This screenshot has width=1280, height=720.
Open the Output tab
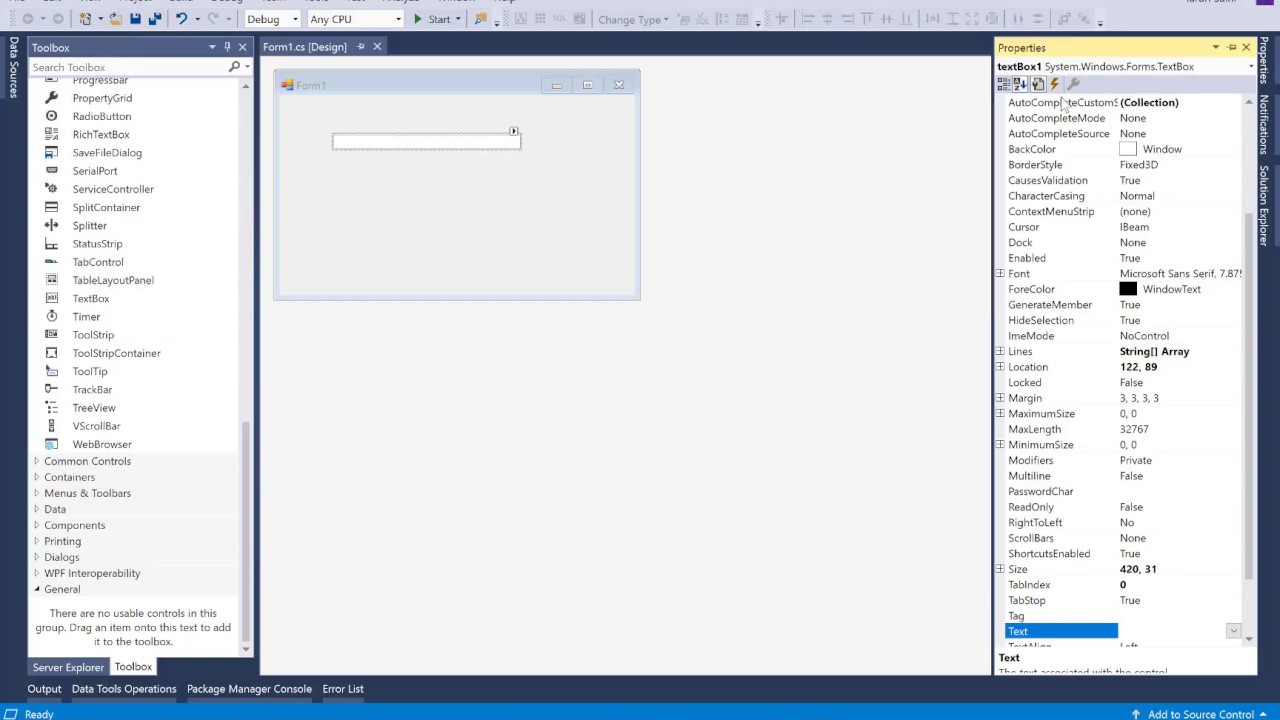click(x=44, y=689)
